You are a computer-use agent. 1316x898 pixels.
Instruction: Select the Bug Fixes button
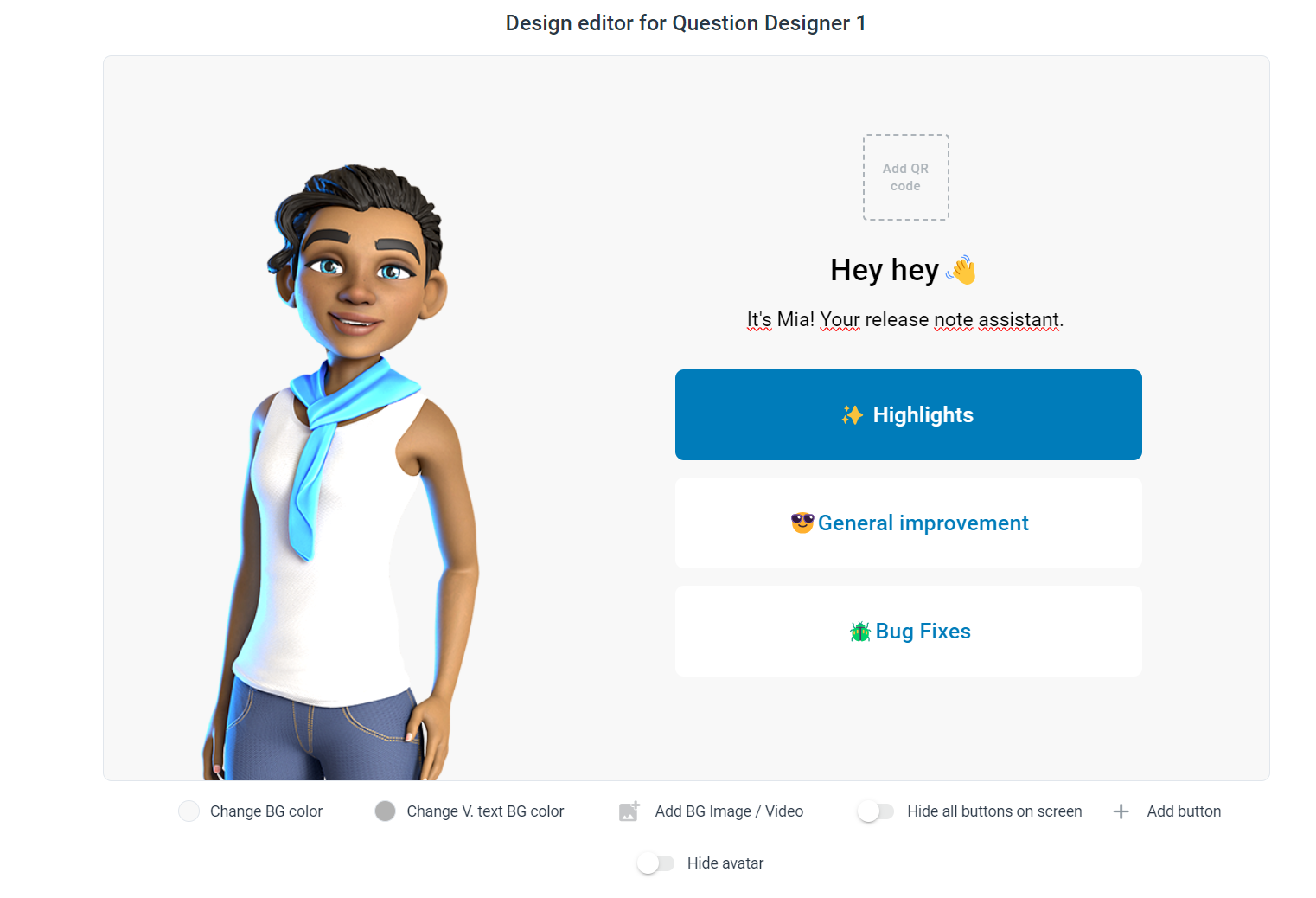coord(909,632)
